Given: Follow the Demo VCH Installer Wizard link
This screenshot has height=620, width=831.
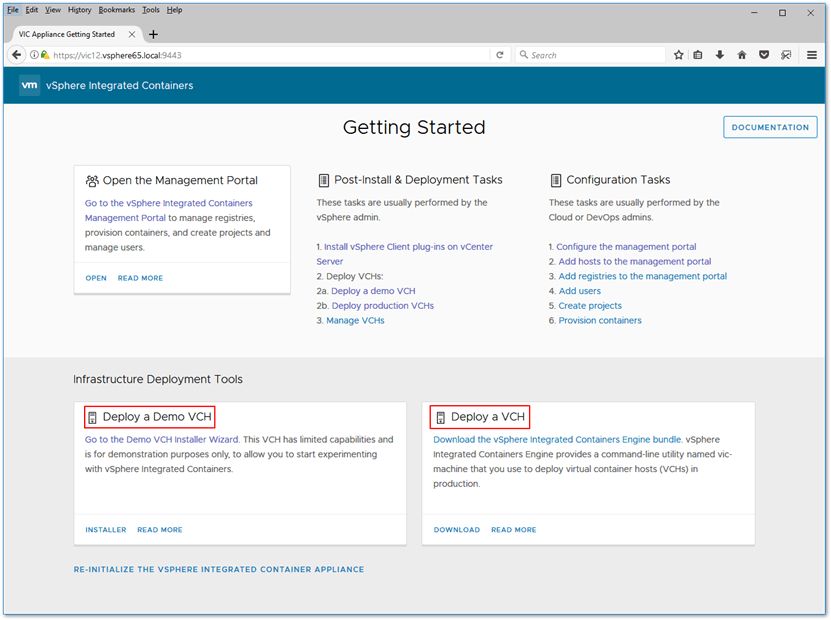Looking at the screenshot, I should 162,439.
